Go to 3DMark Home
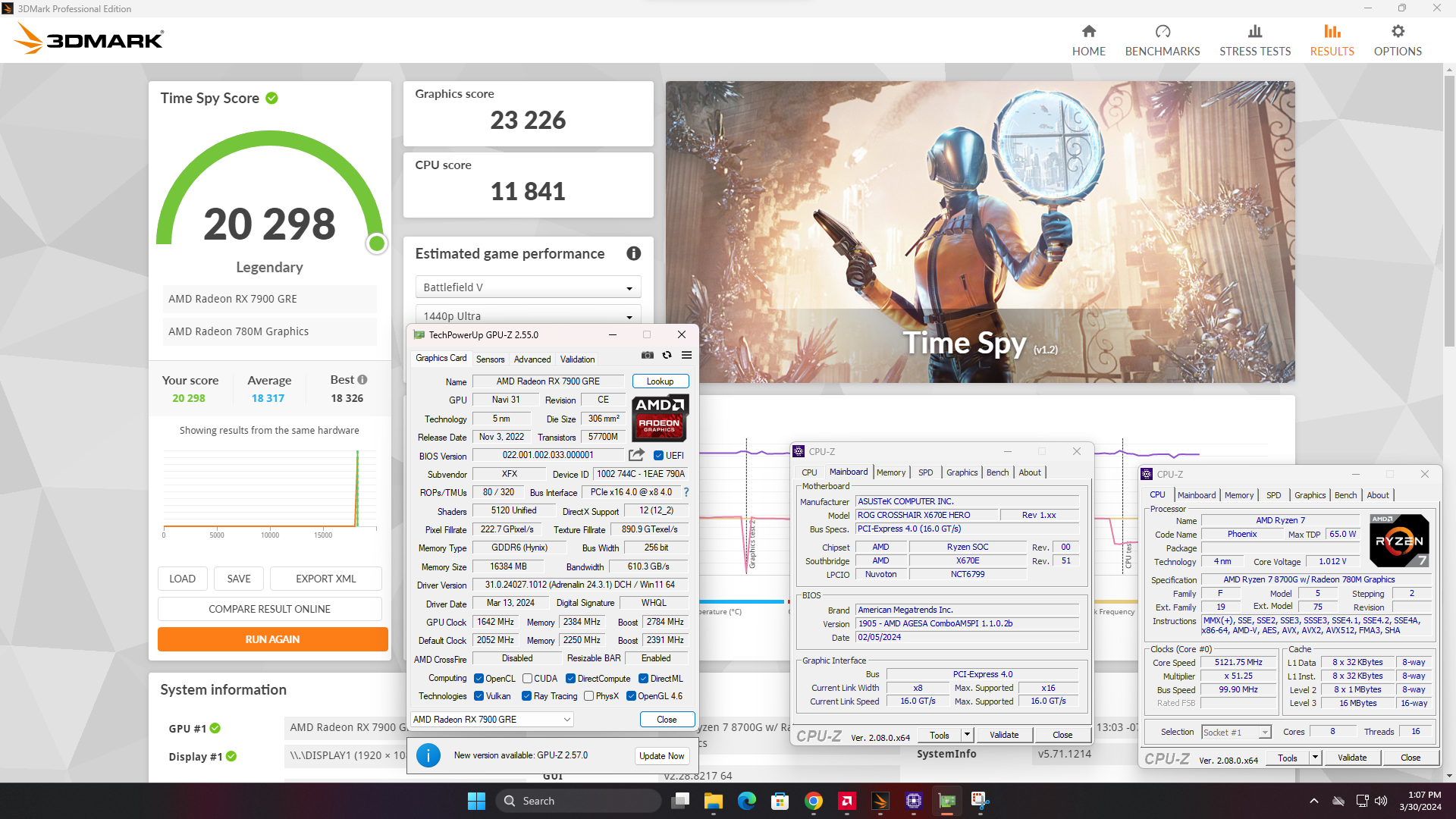 click(1088, 40)
